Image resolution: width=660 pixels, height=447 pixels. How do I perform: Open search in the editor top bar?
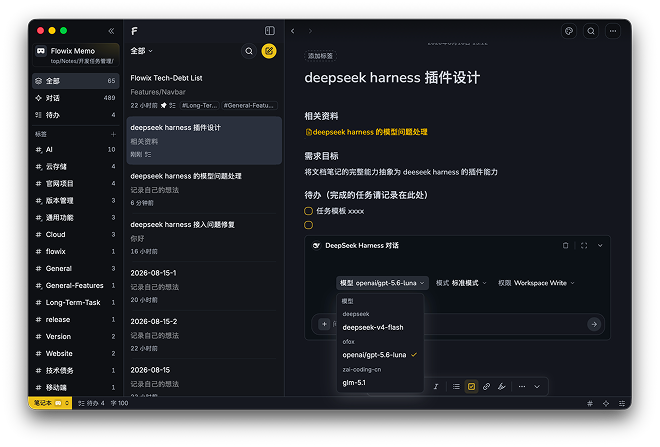tap(591, 31)
